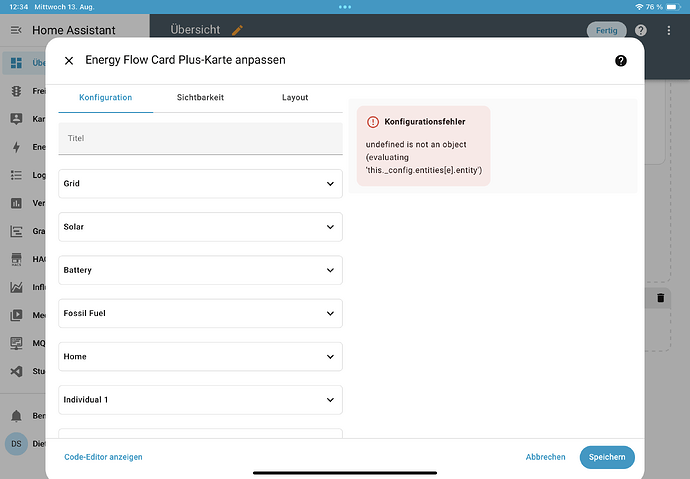Close the card editor dialog with X
The width and height of the screenshot is (690, 479).
[x=69, y=61]
